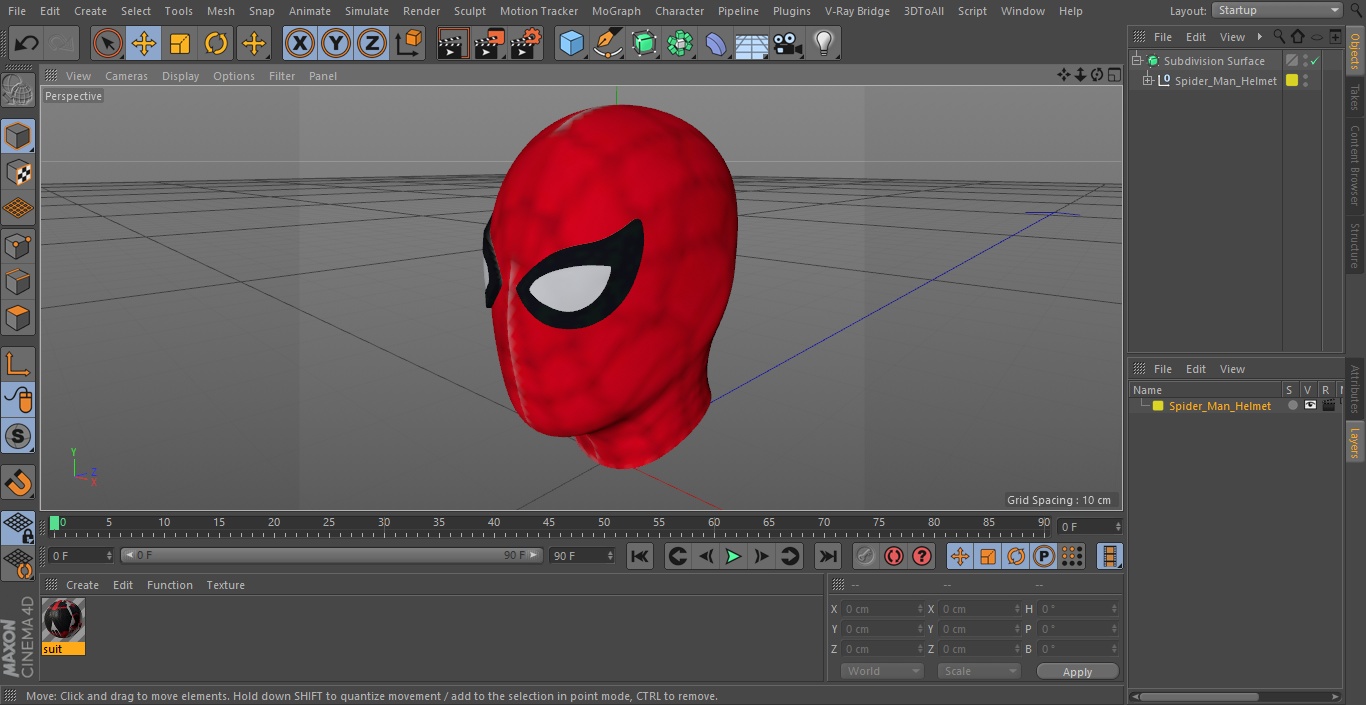The height and width of the screenshot is (705, 1366).
Task: Add a Cube primitive object
Action: [x=571, y=43]
